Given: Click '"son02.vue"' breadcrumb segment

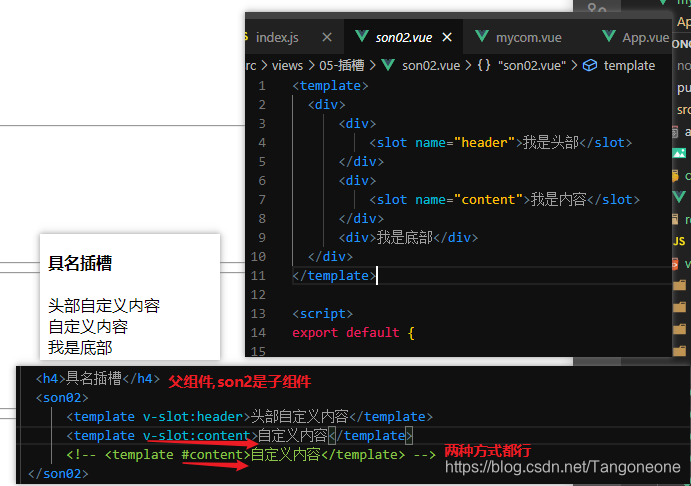Looking at the screenshot, I should (532, 66).
